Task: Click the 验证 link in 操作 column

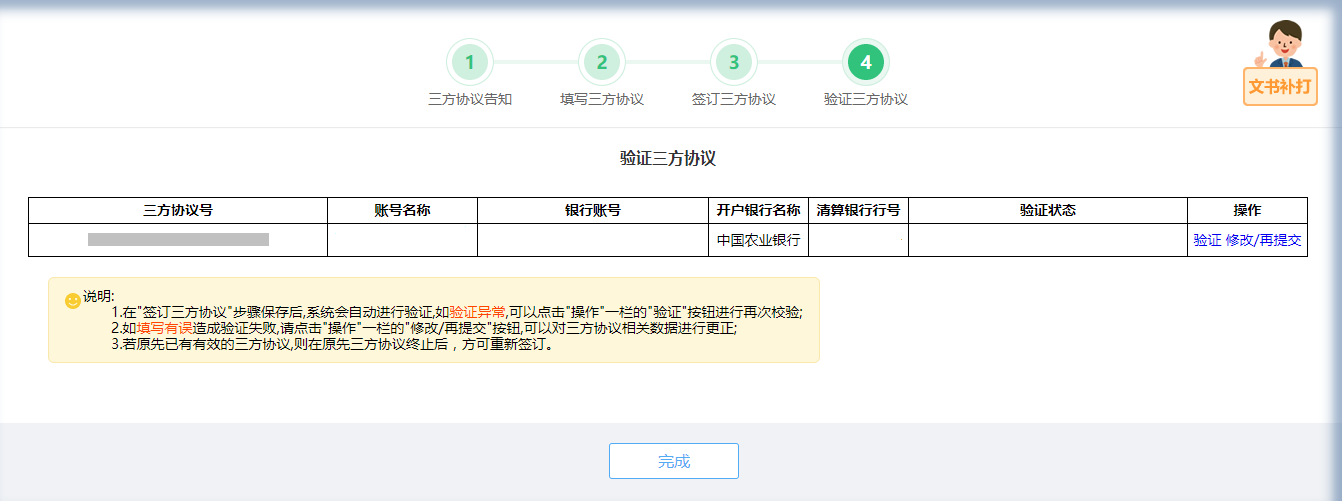Action: tap(1207, 241)
